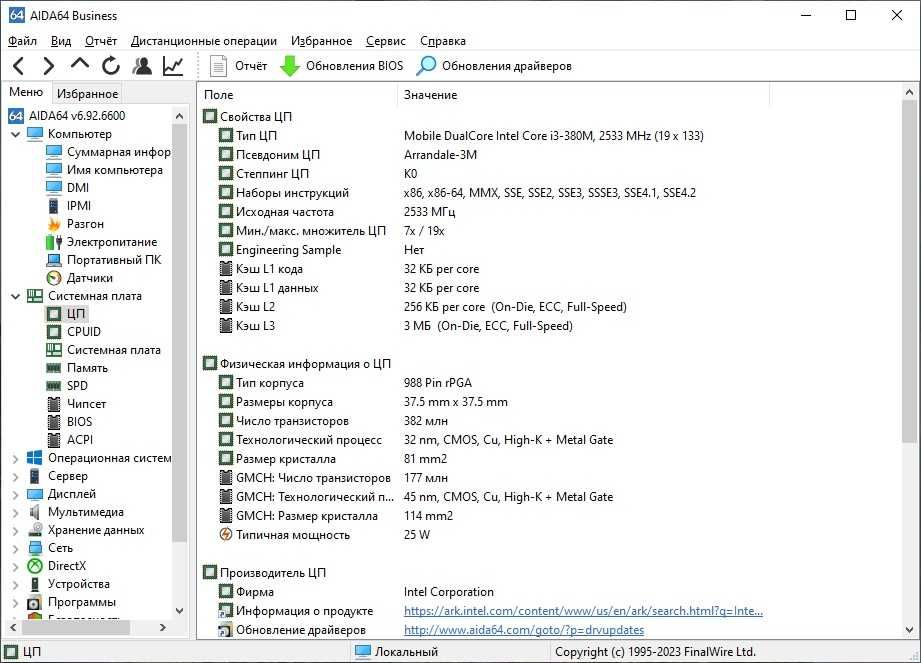Image resolution: width=921 pixels, height=663 pixels.
Task: Click Обновления BIOS green arrow button
Action: pyautogui.click(x=341, y=66)
